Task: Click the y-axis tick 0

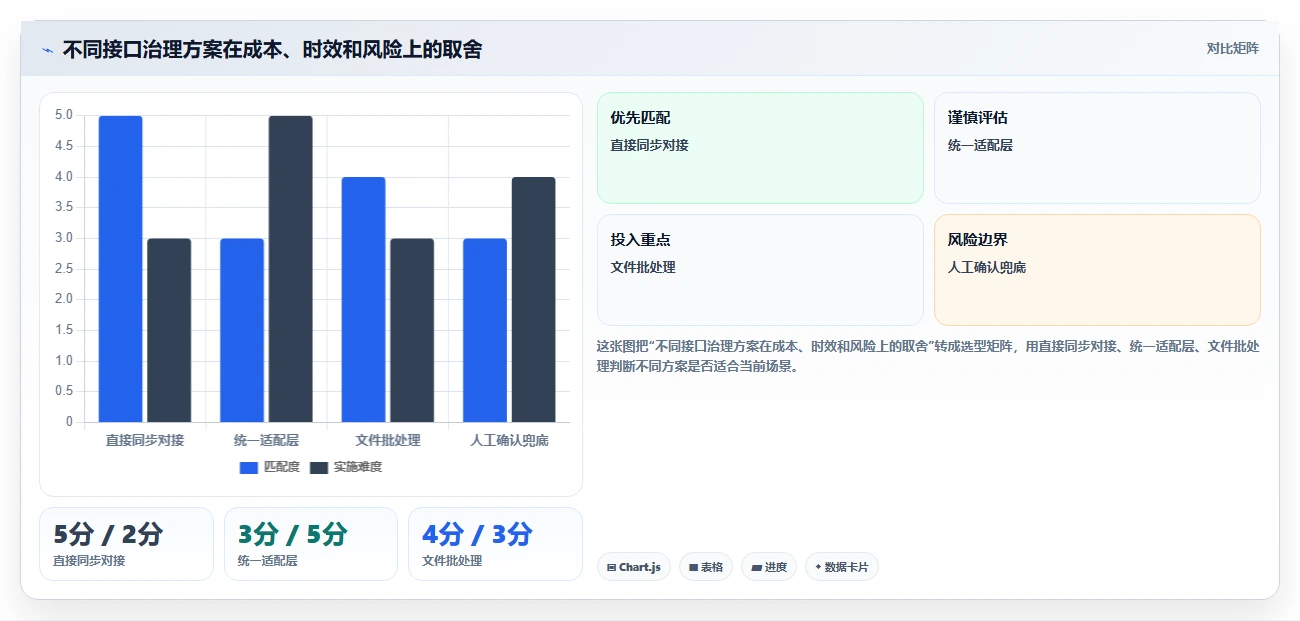Action: click(70, 422)
